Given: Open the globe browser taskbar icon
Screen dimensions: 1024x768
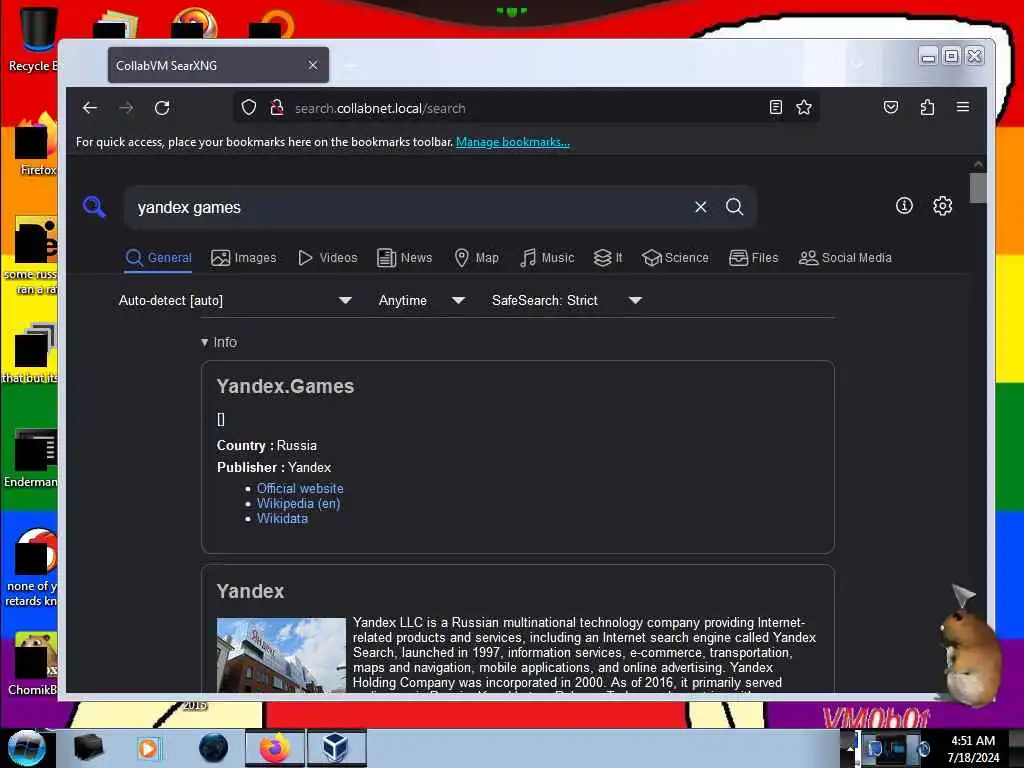Looking at the screenshot, I should [214, 748].
